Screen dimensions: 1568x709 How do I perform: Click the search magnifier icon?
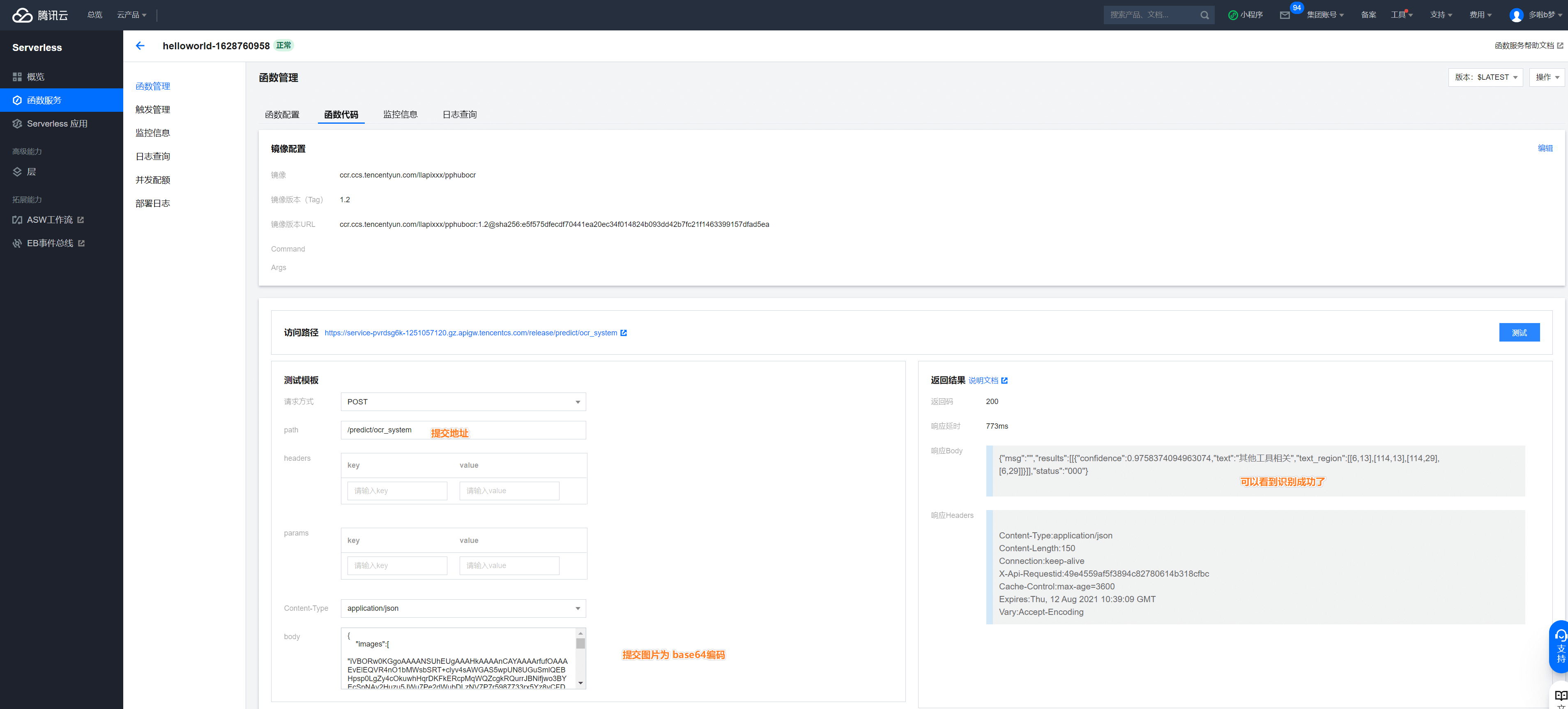(x=1204, y=15)
